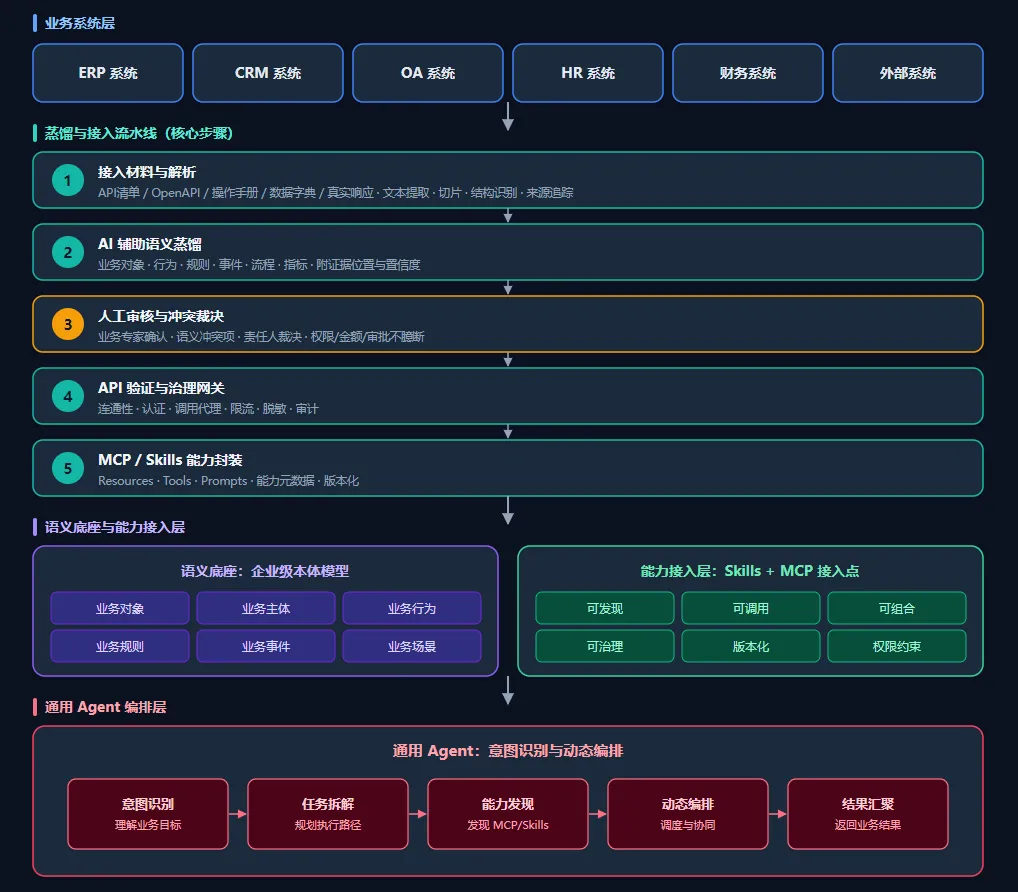
Task: Select the AI 辅助语义蒸馏 step title
Action: click(x=150, y=244)
